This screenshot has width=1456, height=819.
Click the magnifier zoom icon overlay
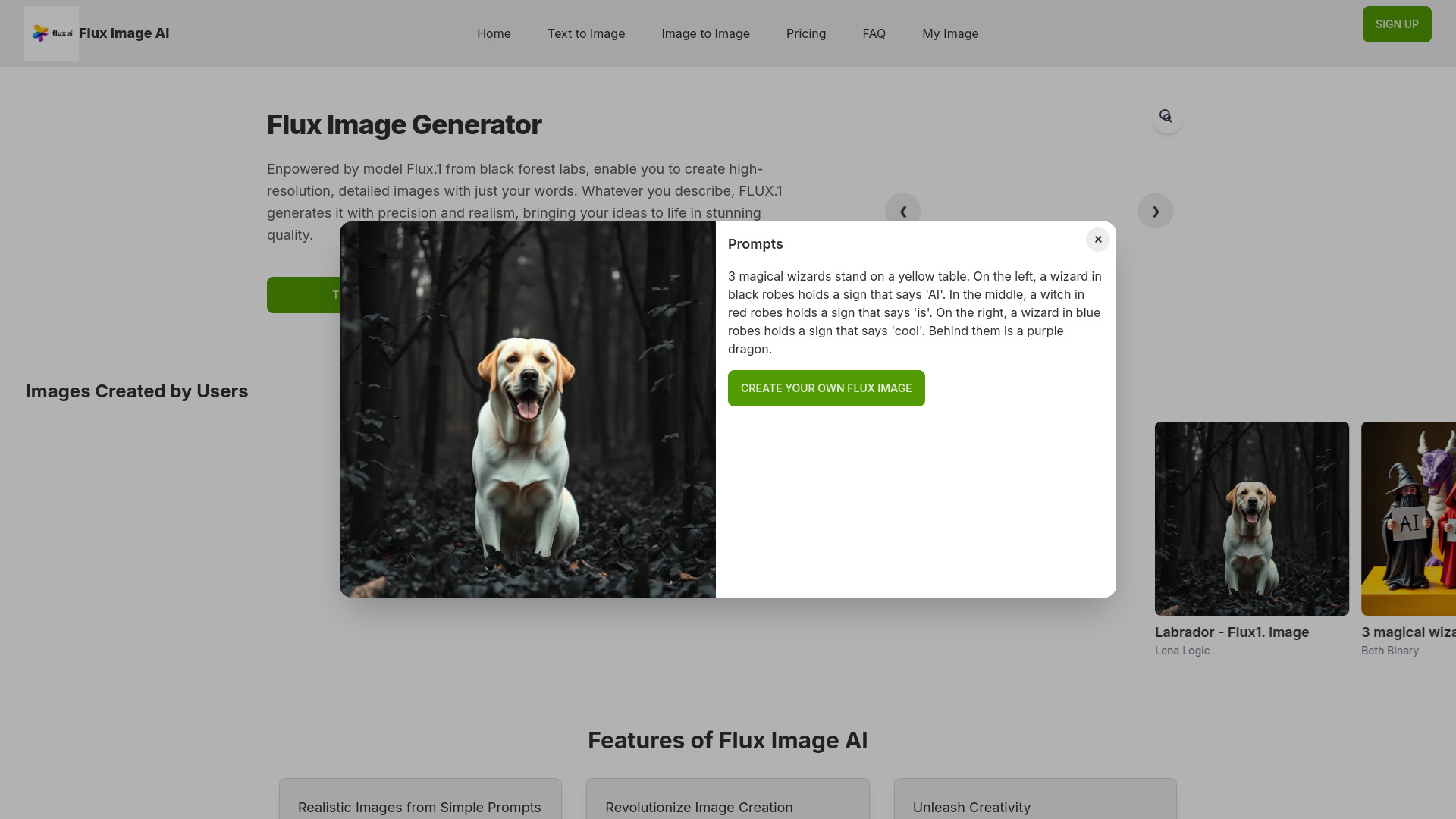click(x=1164, y=116)
